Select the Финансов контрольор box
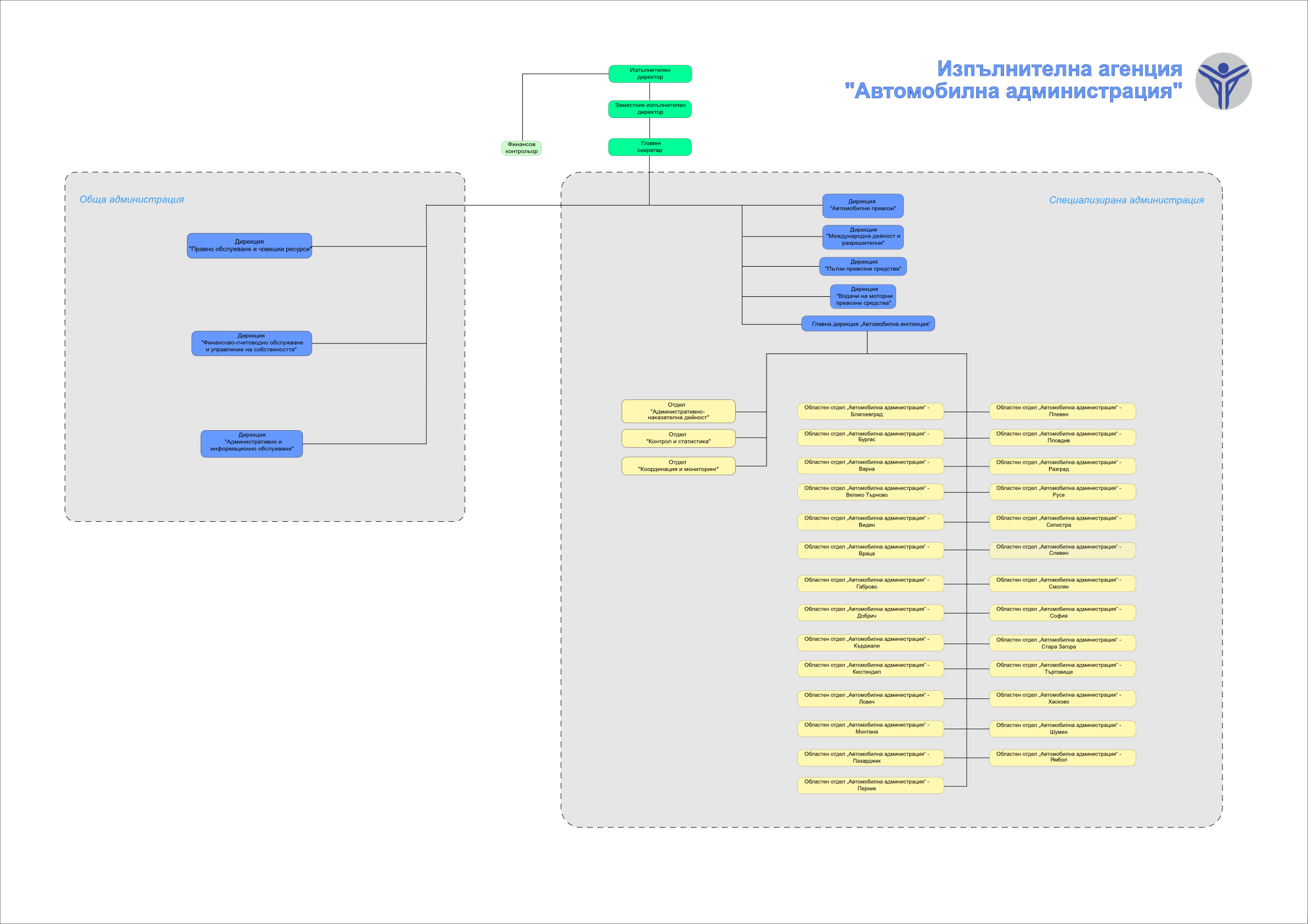 521,148
